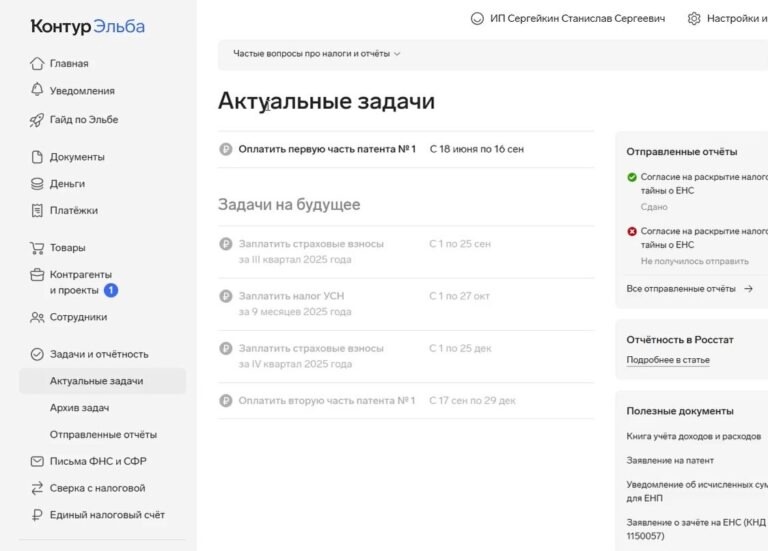The width and height of the screenshot is (768, 551).
Task: Open Заявление о зачёте на ЕНС document
Action: 696,529
